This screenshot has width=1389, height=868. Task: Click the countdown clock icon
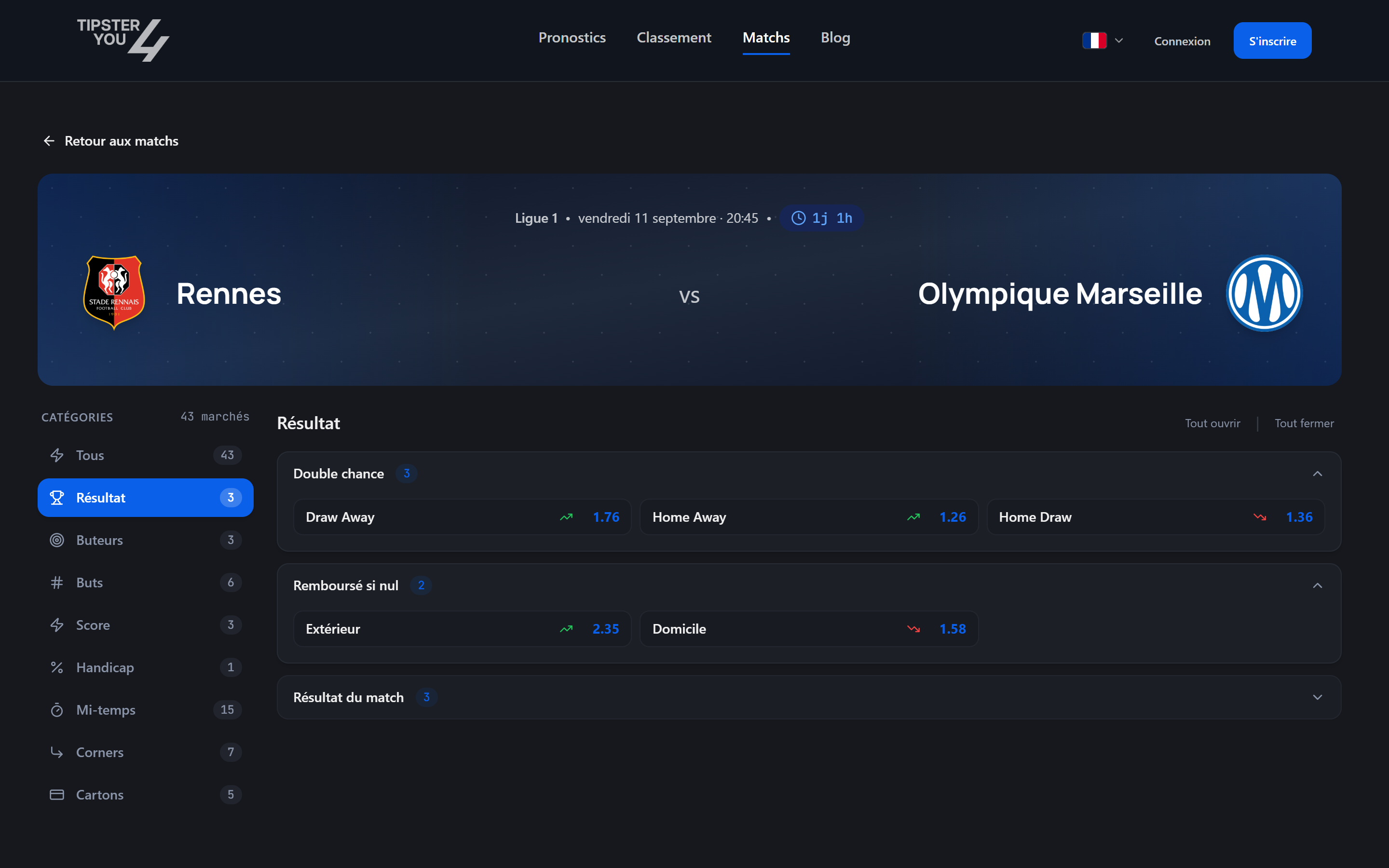(798, 218)
